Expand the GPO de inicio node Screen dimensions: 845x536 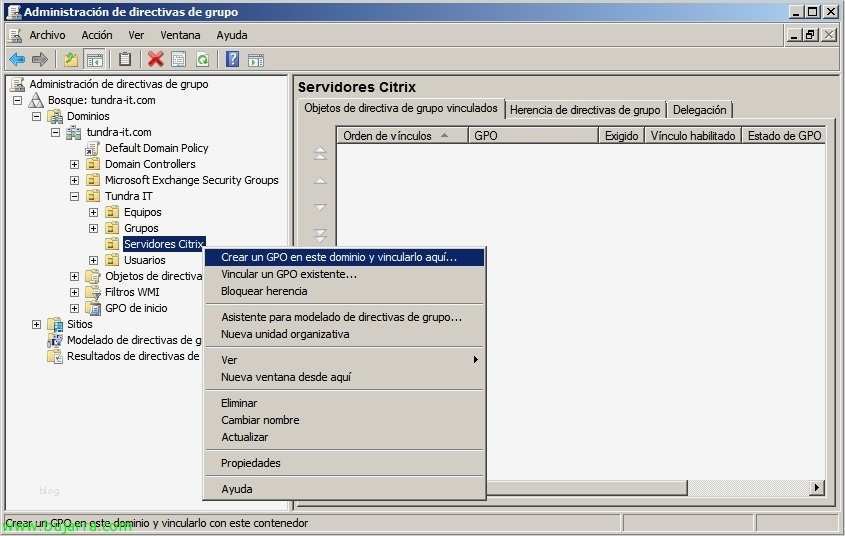click(74, 308)
